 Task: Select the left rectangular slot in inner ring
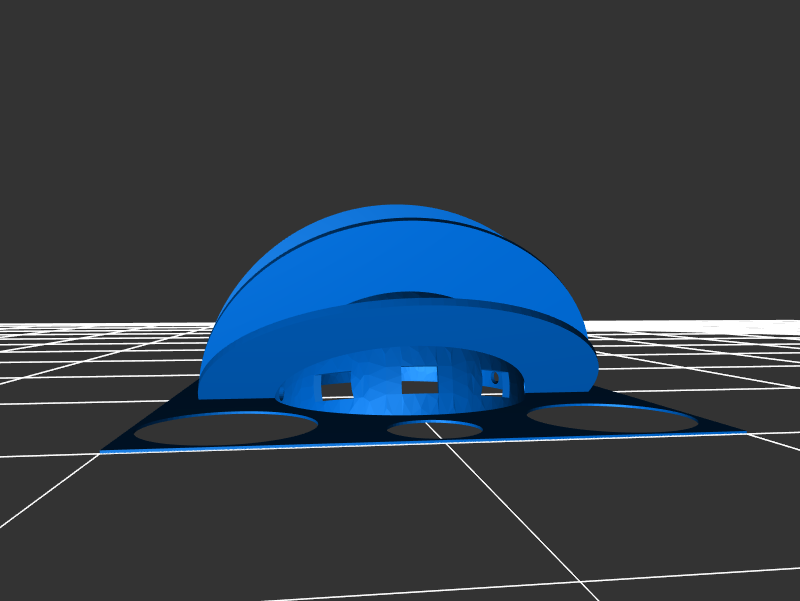[x=336, y=388]
